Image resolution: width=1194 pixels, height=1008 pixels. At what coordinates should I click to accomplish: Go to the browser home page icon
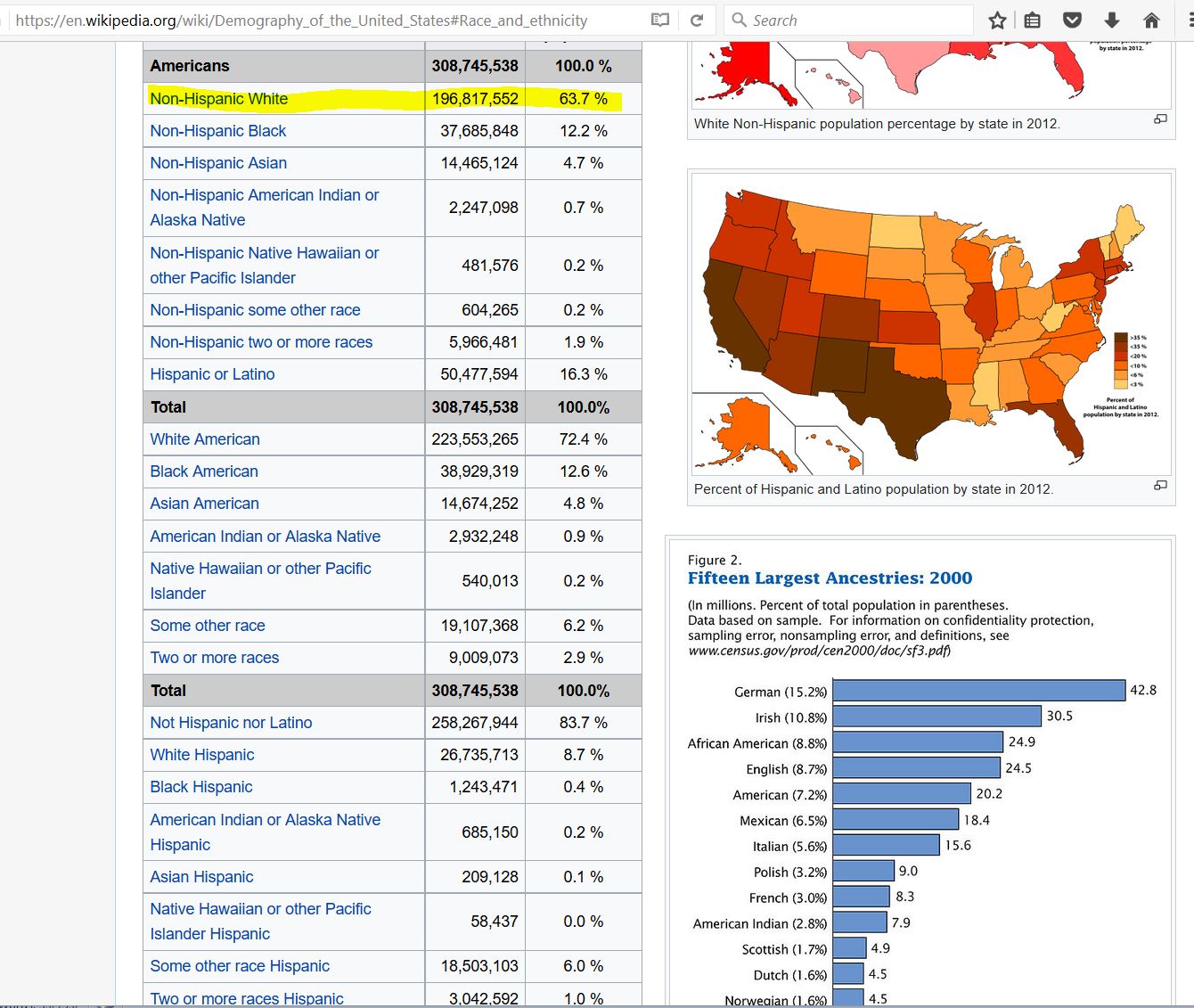tap(1151, 20)
